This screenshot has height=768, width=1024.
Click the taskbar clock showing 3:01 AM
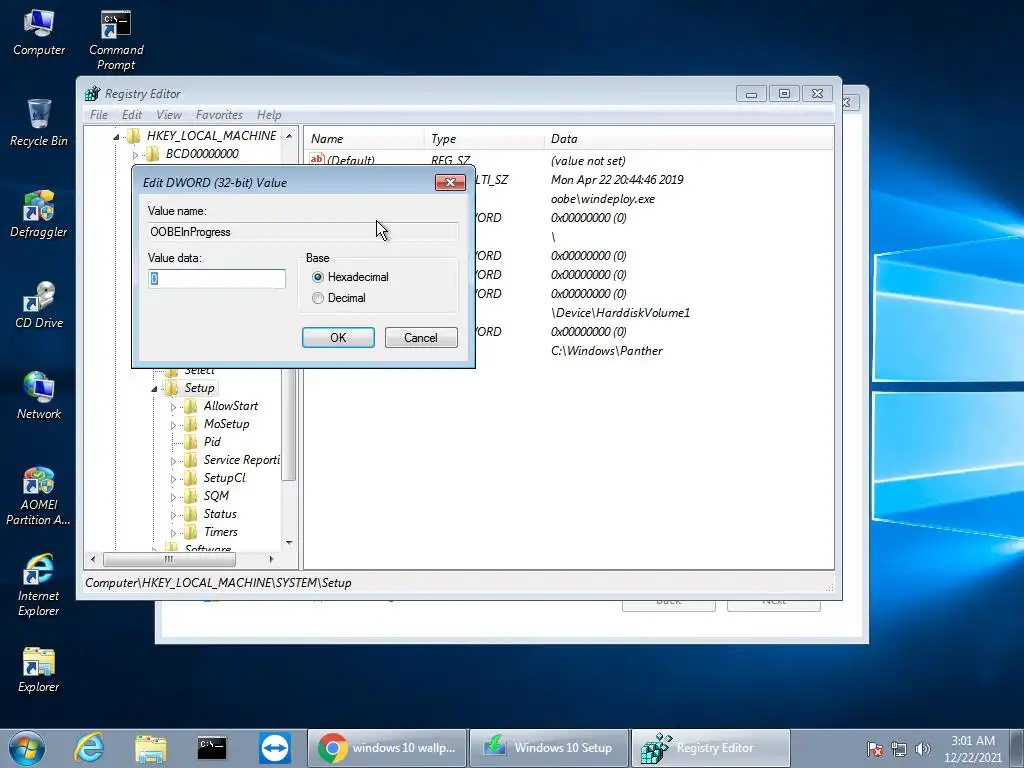pos(972,748)
